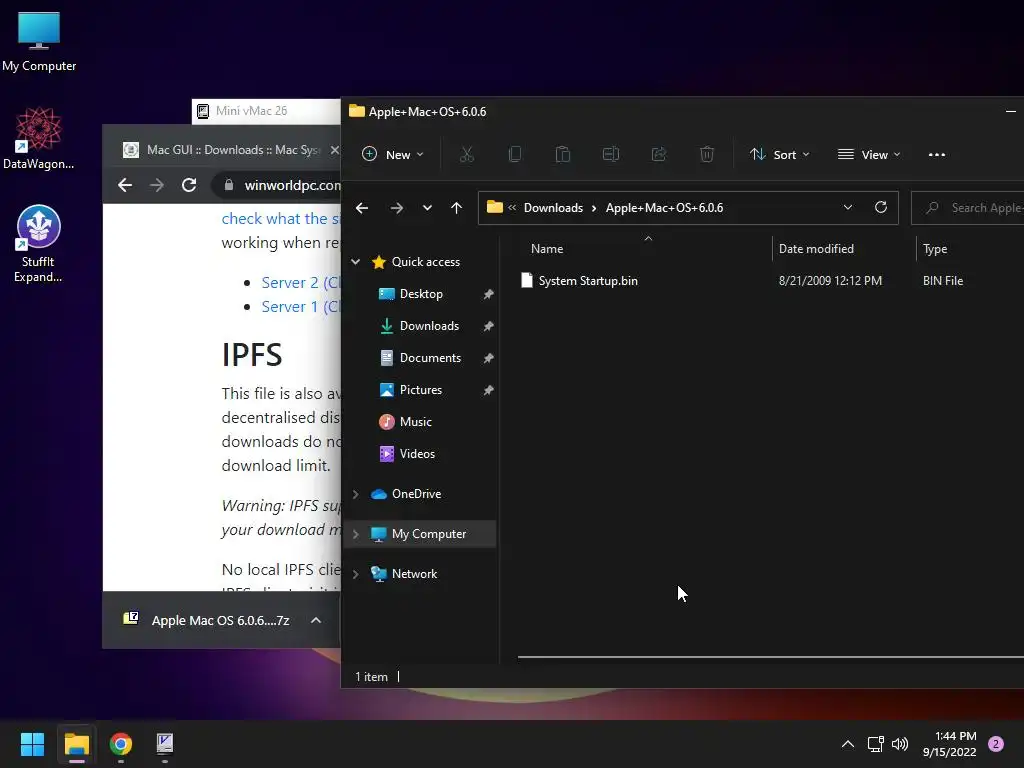This screenshot has height=768, width=1024.
Task: Click the horizontal scrollbar in Explorer
Action: tap(771, 657)
